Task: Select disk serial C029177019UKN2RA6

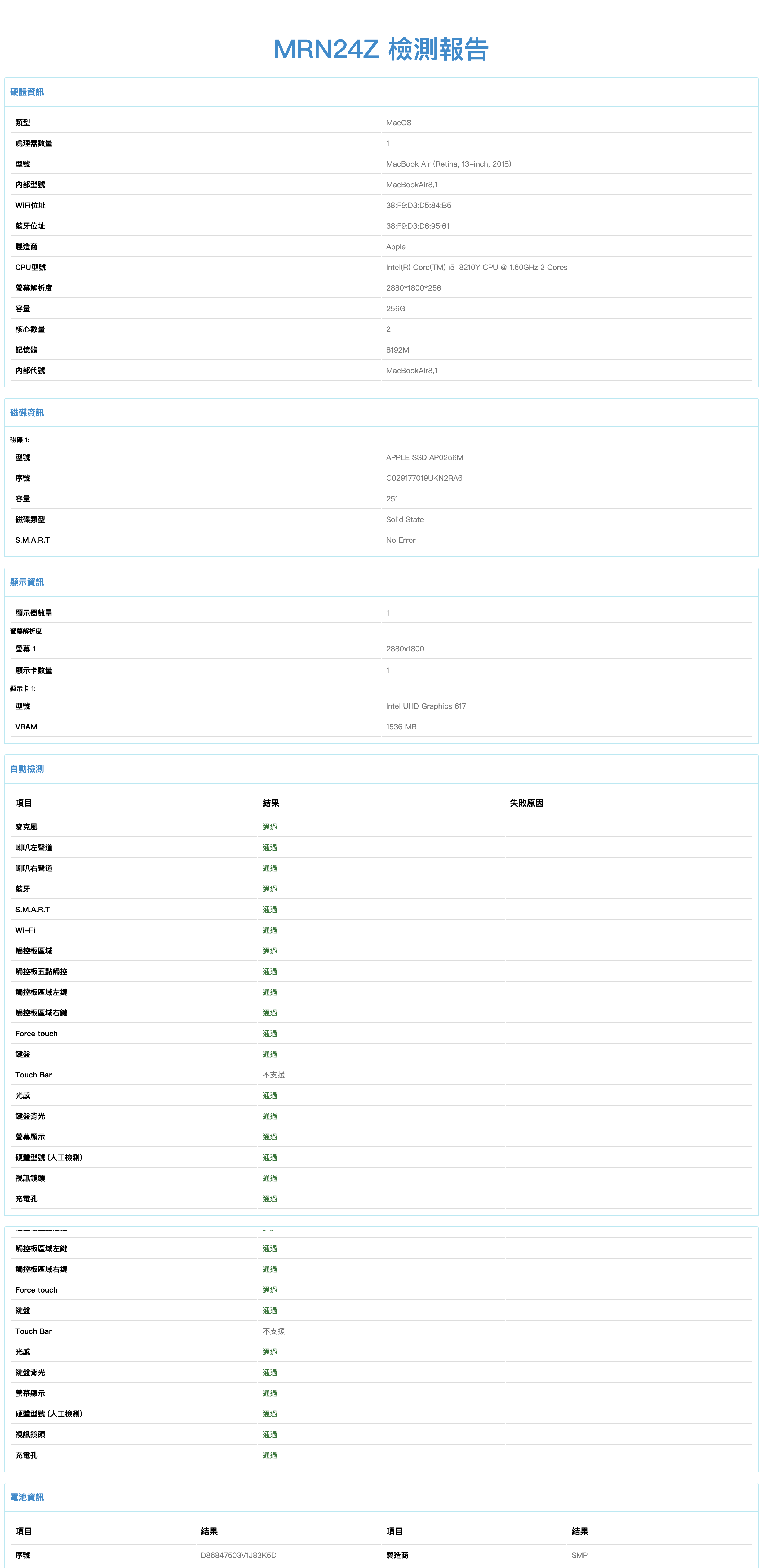Action: point(424,478)
